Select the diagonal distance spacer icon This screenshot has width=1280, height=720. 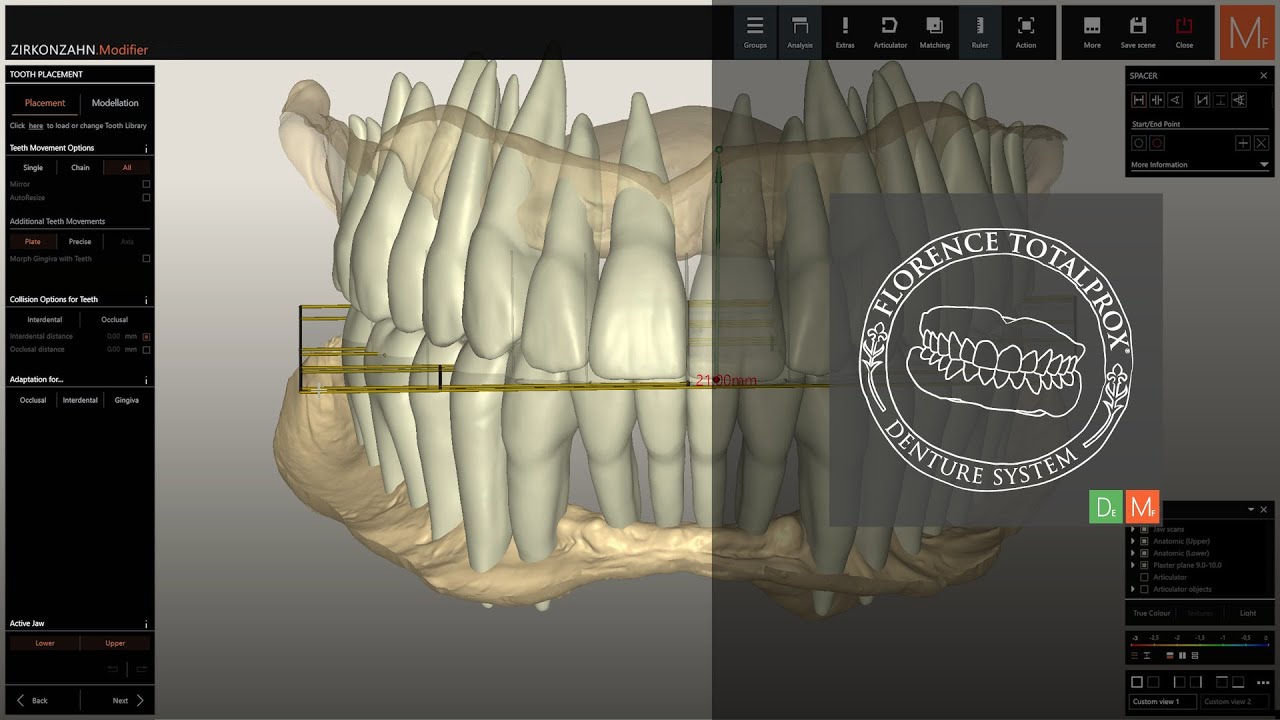click(1202, 100)
